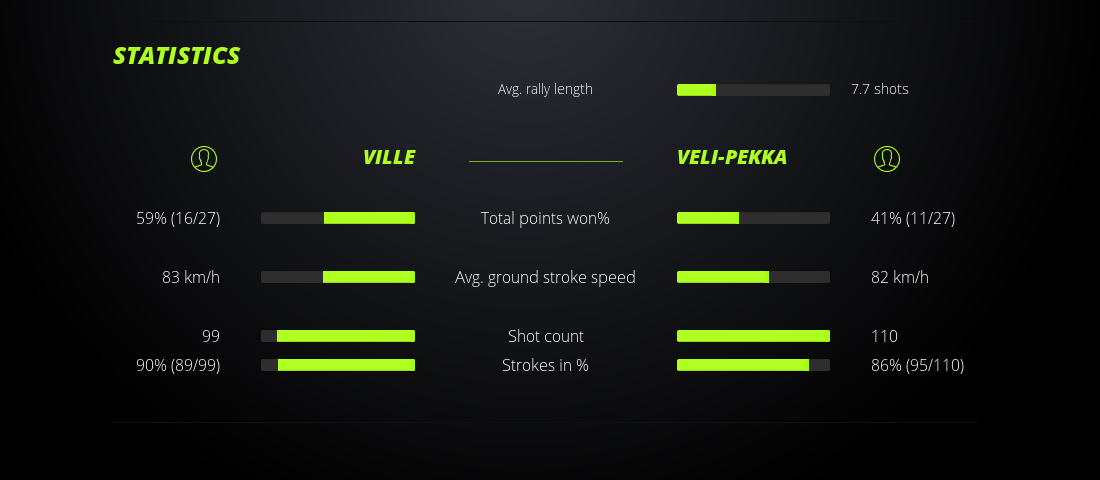
Task: Click the average rally length bar
Action: (753, 90)
